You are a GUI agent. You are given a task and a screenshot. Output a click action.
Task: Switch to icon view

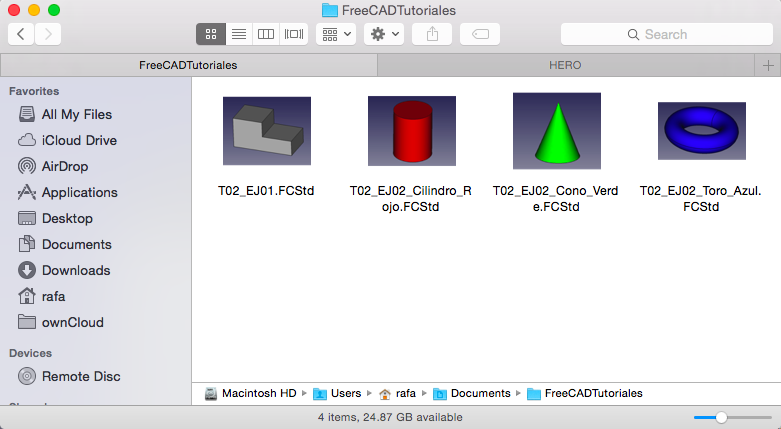click(x=211, y=34)
